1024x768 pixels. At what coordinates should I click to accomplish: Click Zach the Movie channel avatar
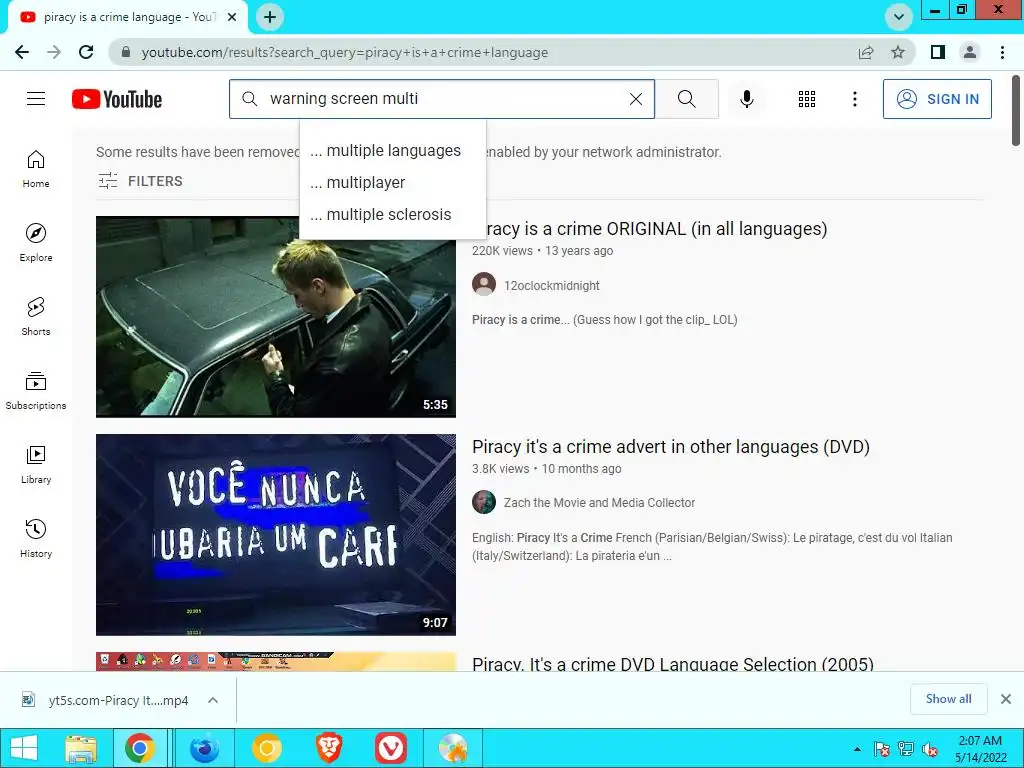point(484,502)
